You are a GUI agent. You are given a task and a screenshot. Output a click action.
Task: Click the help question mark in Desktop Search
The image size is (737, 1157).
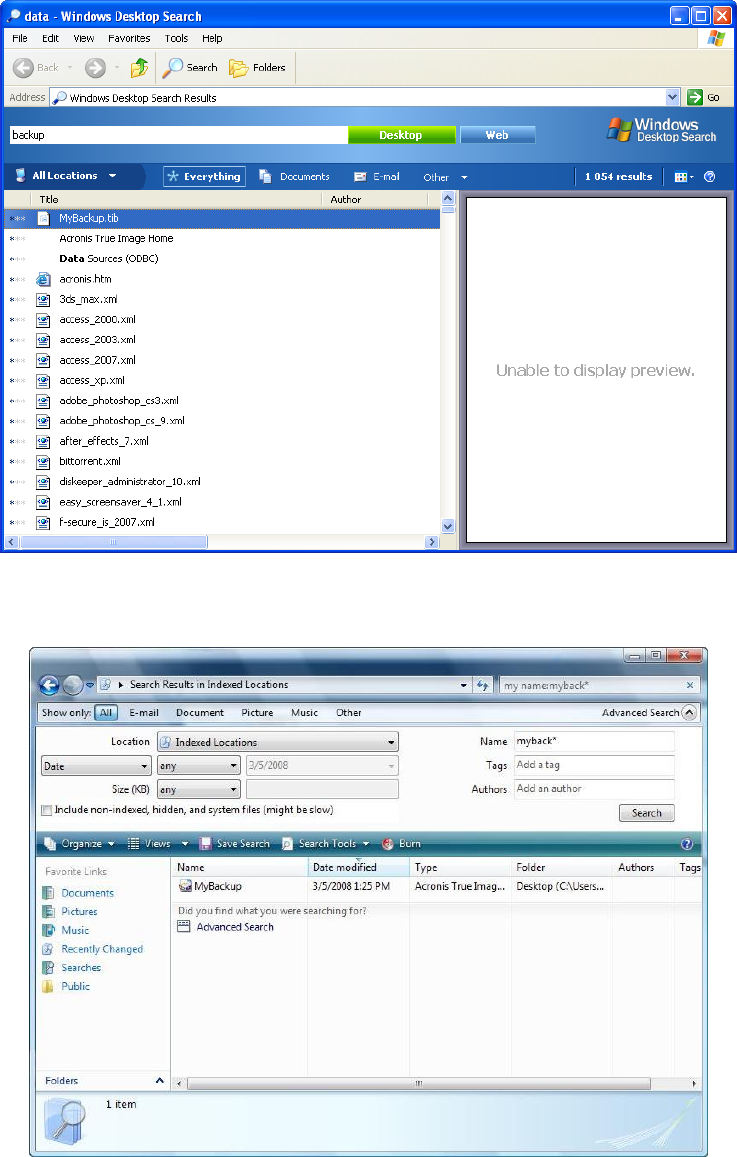(710, 176)
